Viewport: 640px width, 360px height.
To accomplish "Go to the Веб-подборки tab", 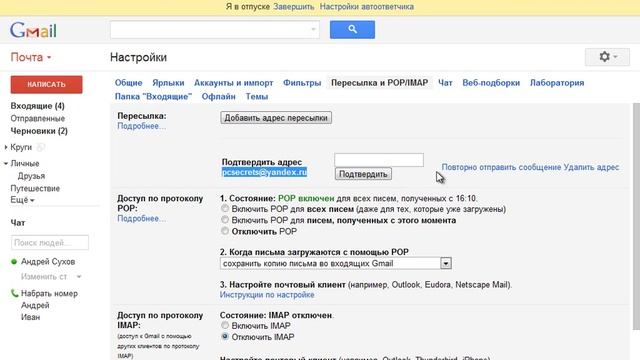I will 491,83.
